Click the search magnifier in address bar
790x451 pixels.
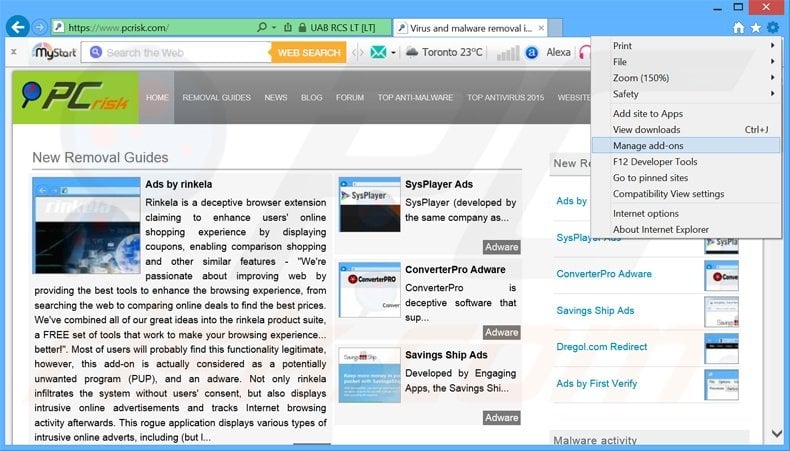(261, 27)
